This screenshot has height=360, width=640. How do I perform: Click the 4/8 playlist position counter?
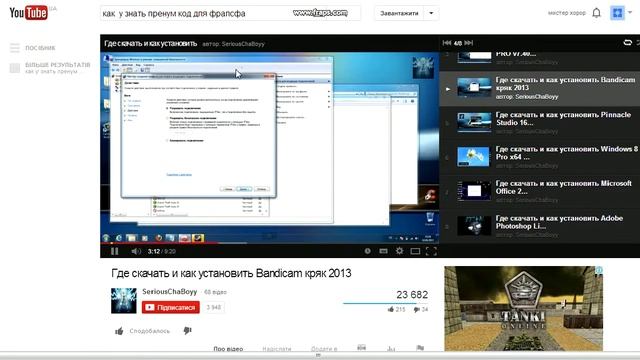coord(458,43)
